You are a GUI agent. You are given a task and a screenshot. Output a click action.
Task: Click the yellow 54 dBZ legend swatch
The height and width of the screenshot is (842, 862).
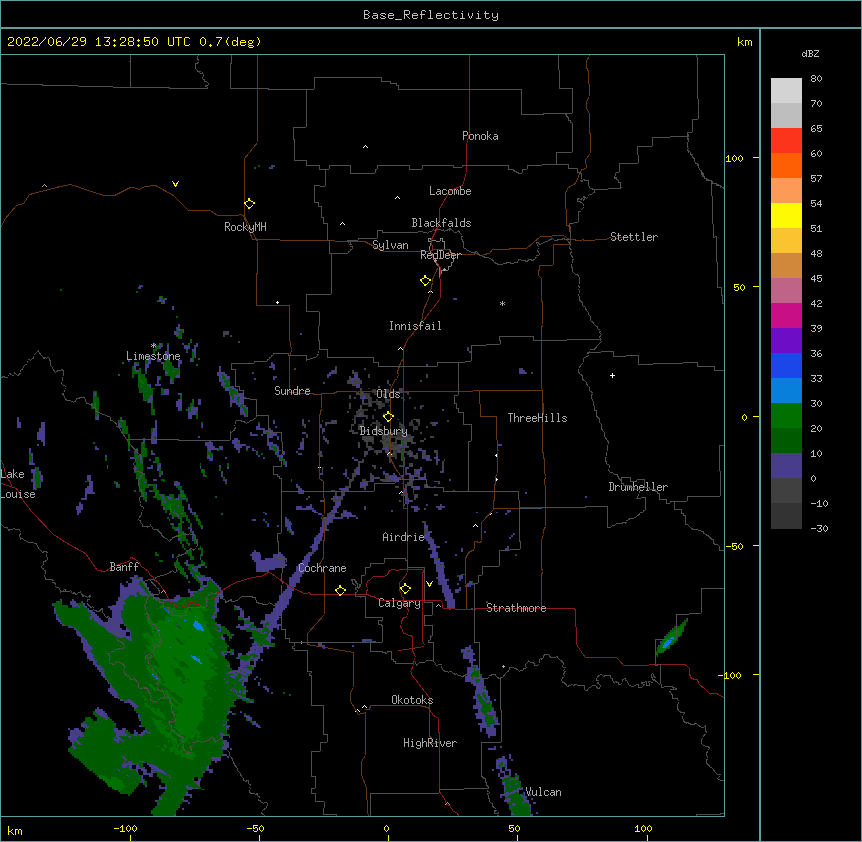click(x=786, y=216)
